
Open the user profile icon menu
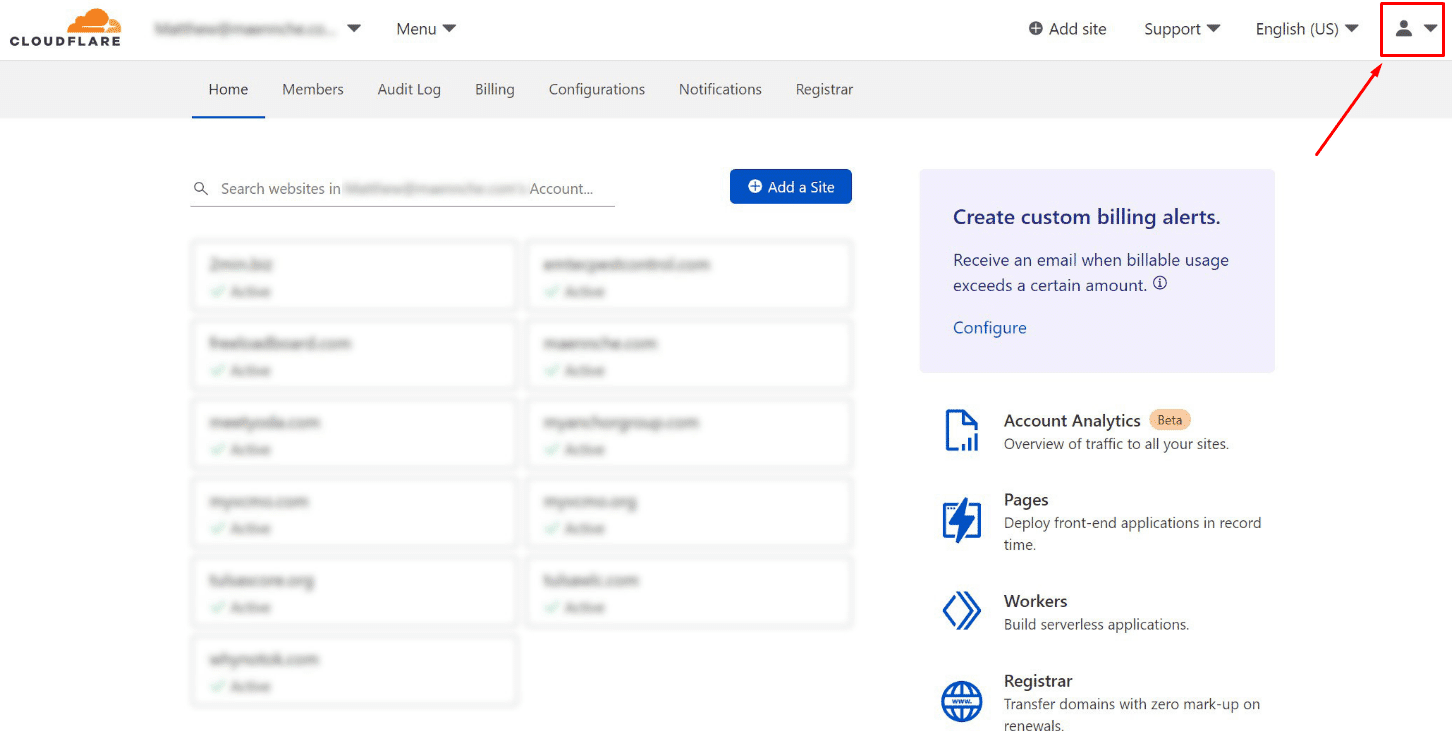click(1404, 29)
